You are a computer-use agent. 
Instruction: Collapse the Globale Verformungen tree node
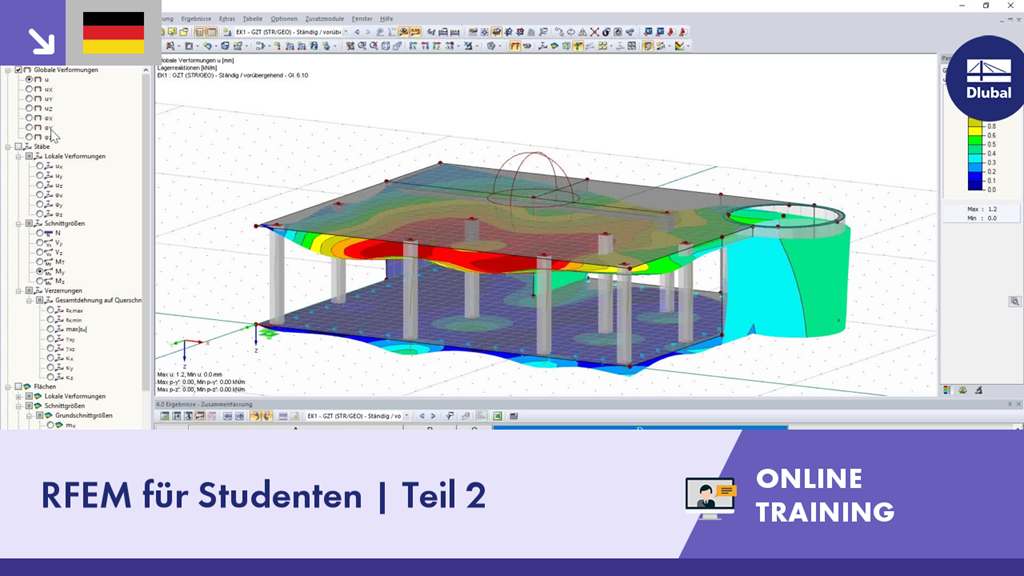click(8, 70)
